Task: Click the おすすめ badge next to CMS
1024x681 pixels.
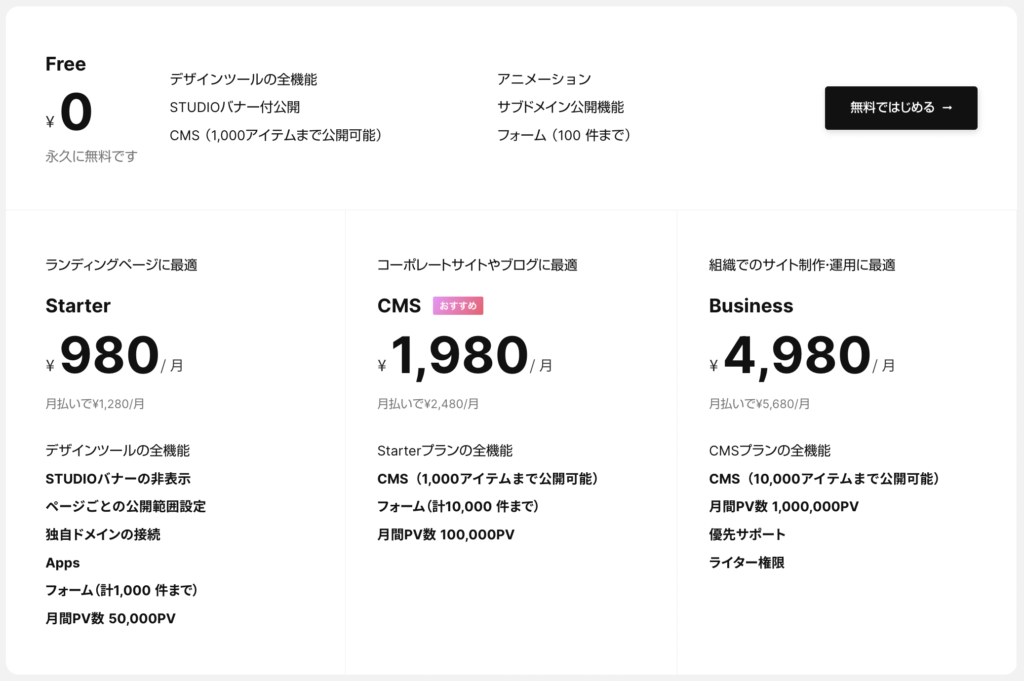Action: (458, 306)
